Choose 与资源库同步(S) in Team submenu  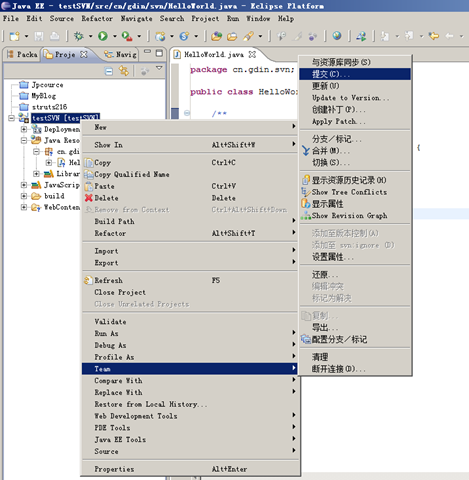(355, 62)
